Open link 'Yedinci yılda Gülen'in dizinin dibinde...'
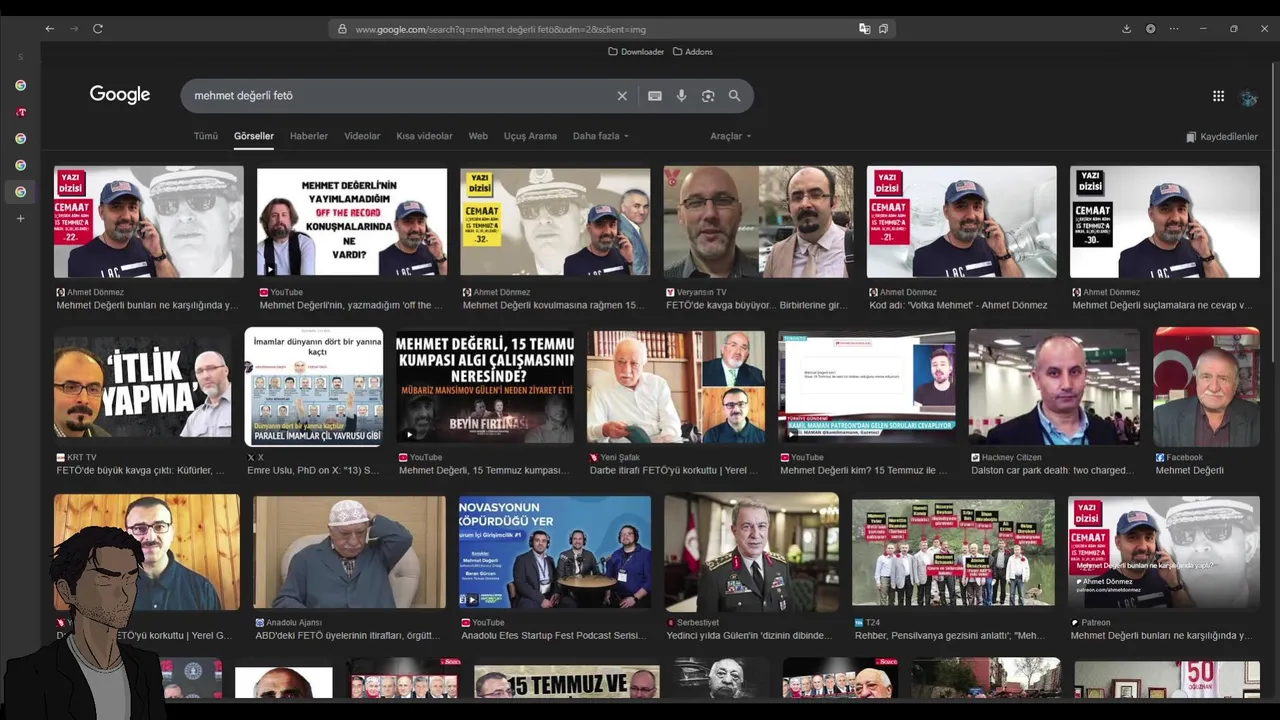 pyautogui.click(x=749, y=636)
